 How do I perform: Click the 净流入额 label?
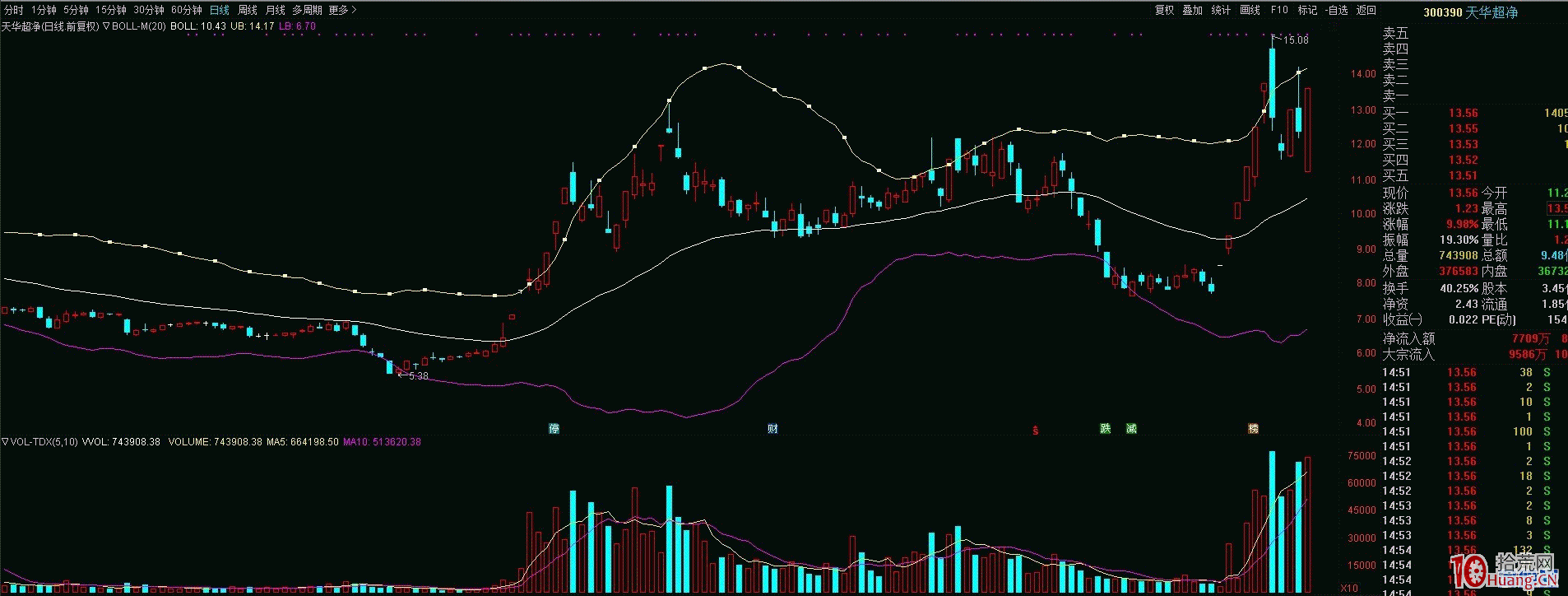click(x=1408, y=338)
